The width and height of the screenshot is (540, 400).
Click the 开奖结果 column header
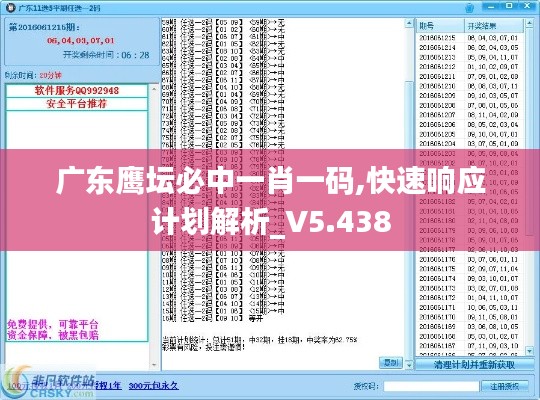[494, 26]
